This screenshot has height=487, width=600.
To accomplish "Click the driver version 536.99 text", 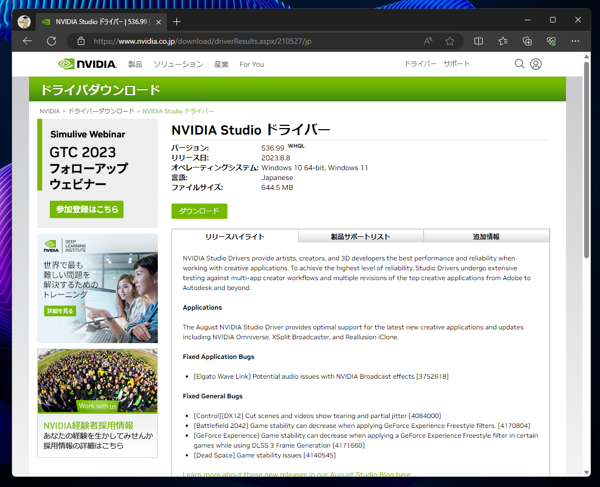I will [x=272, y=148].
